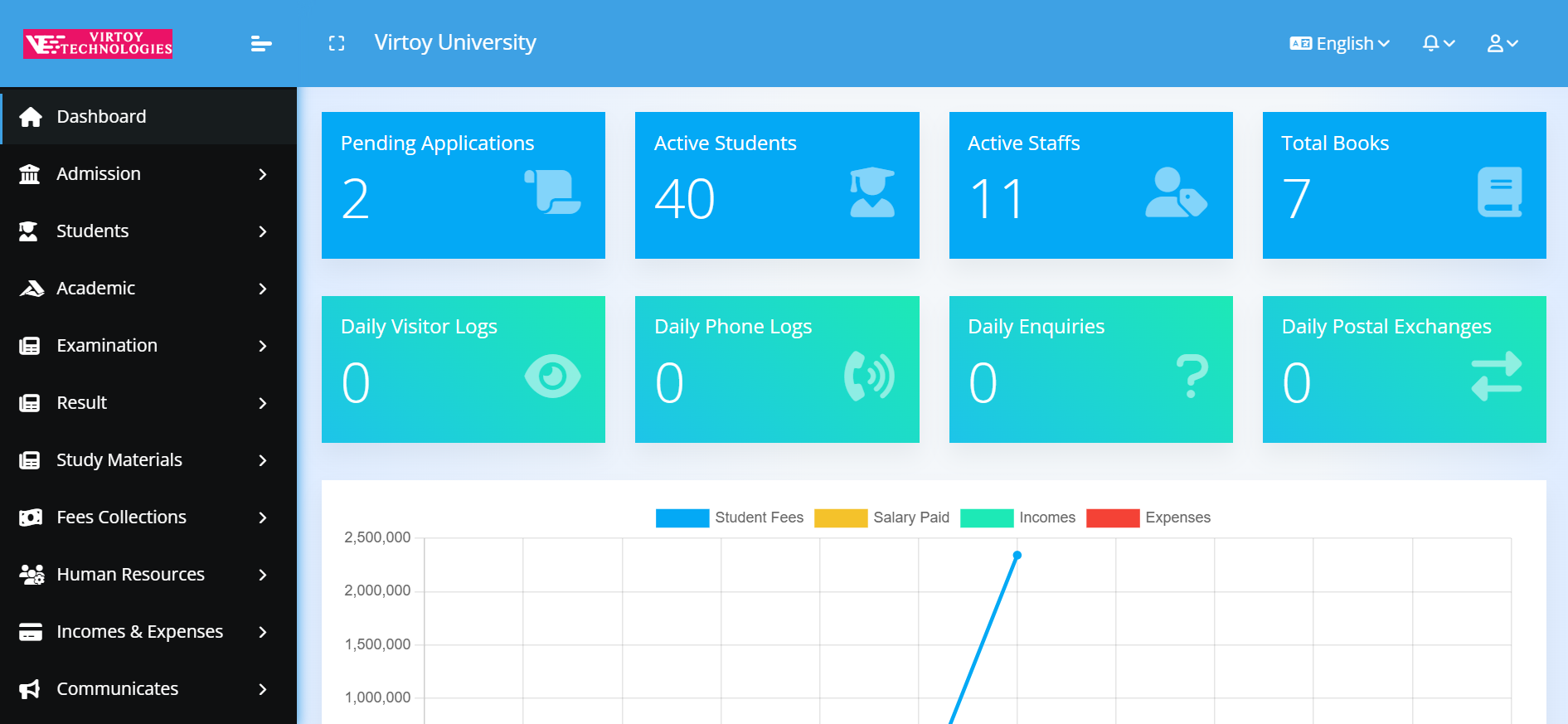The width and height of the screenshot is (1568, 724).
Task: Toggle Expenses red legend swatch
Action: tap(1113, 518)
